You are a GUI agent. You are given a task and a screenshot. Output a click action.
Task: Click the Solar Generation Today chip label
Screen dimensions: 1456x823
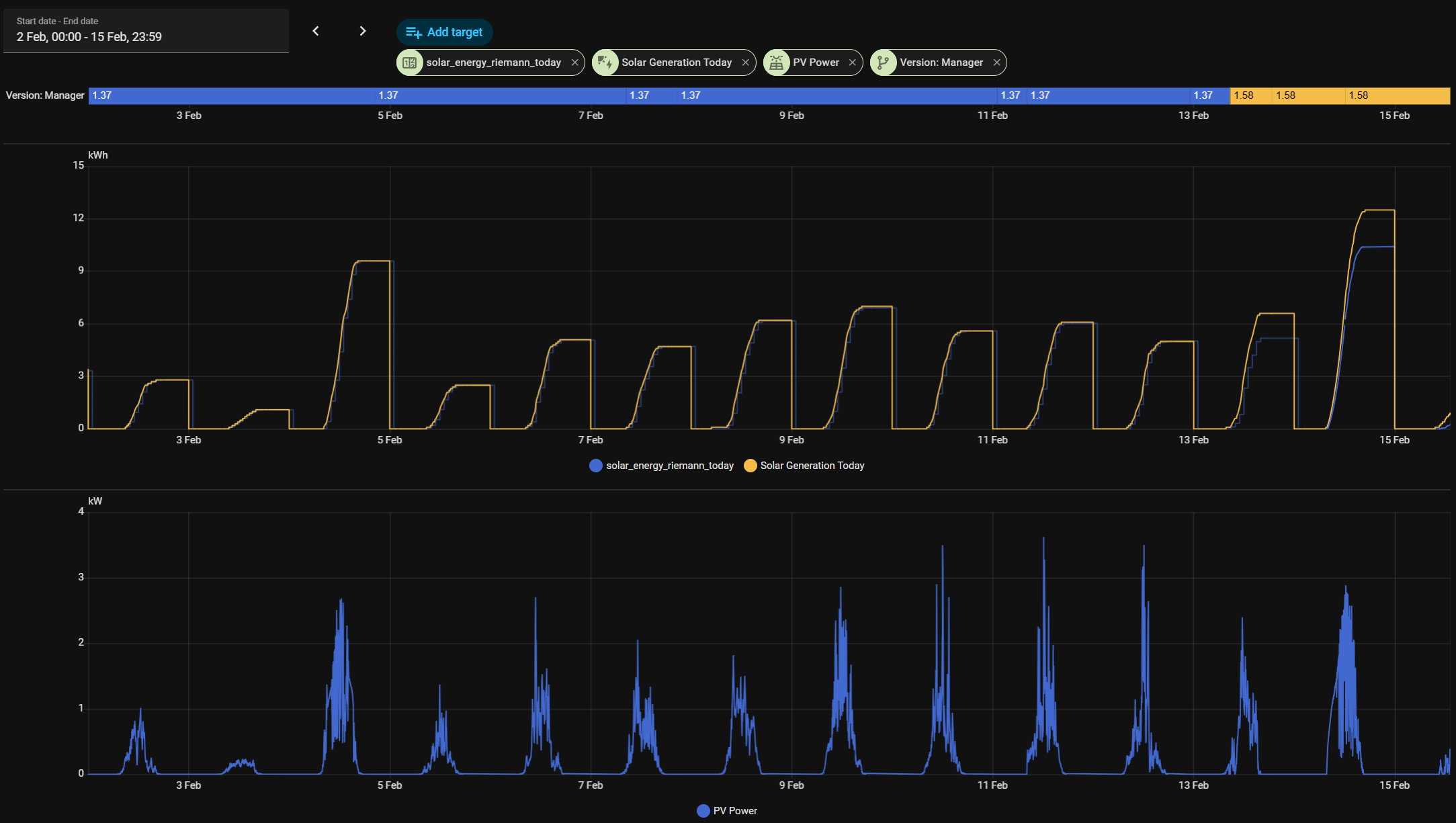point(676,62)
